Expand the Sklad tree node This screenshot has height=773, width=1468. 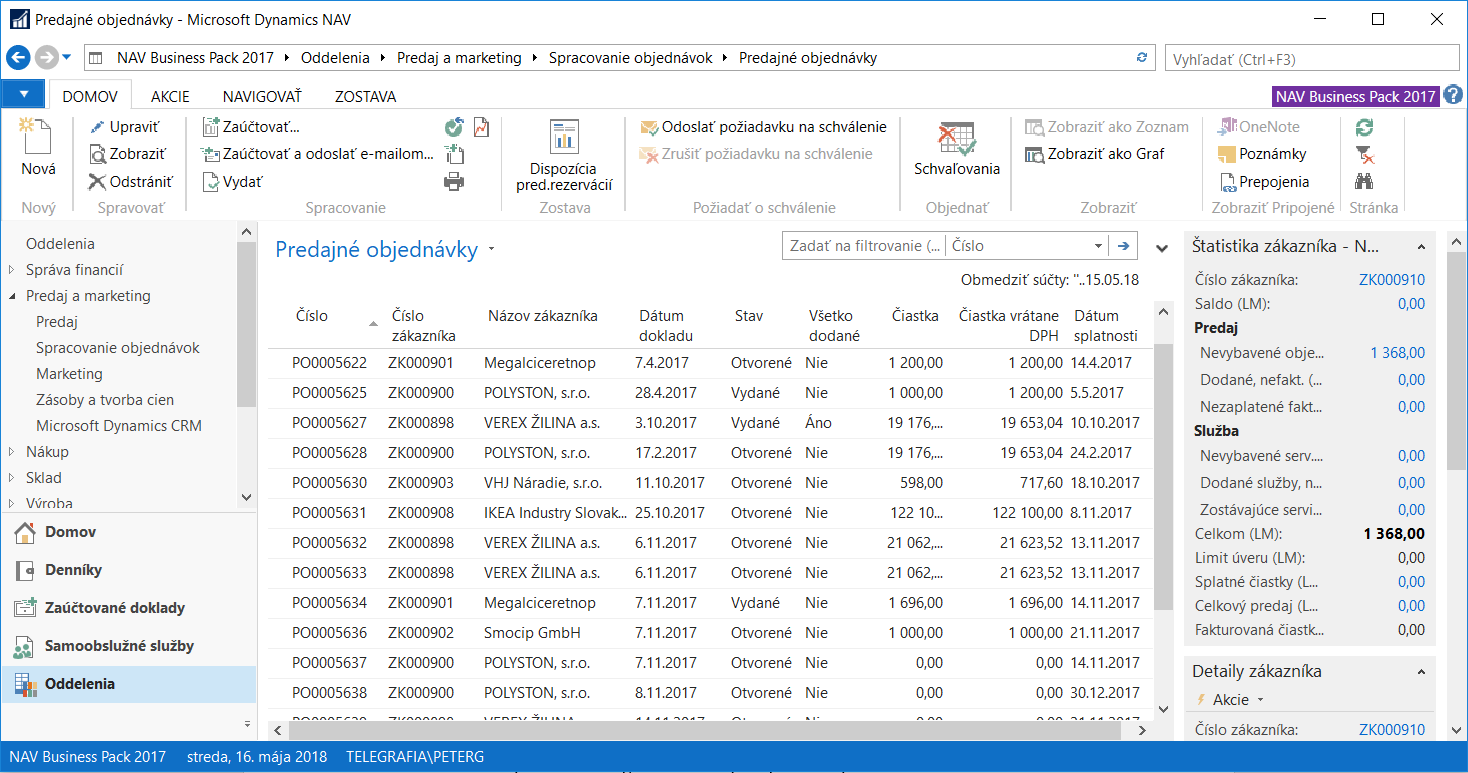pos(11,478)
